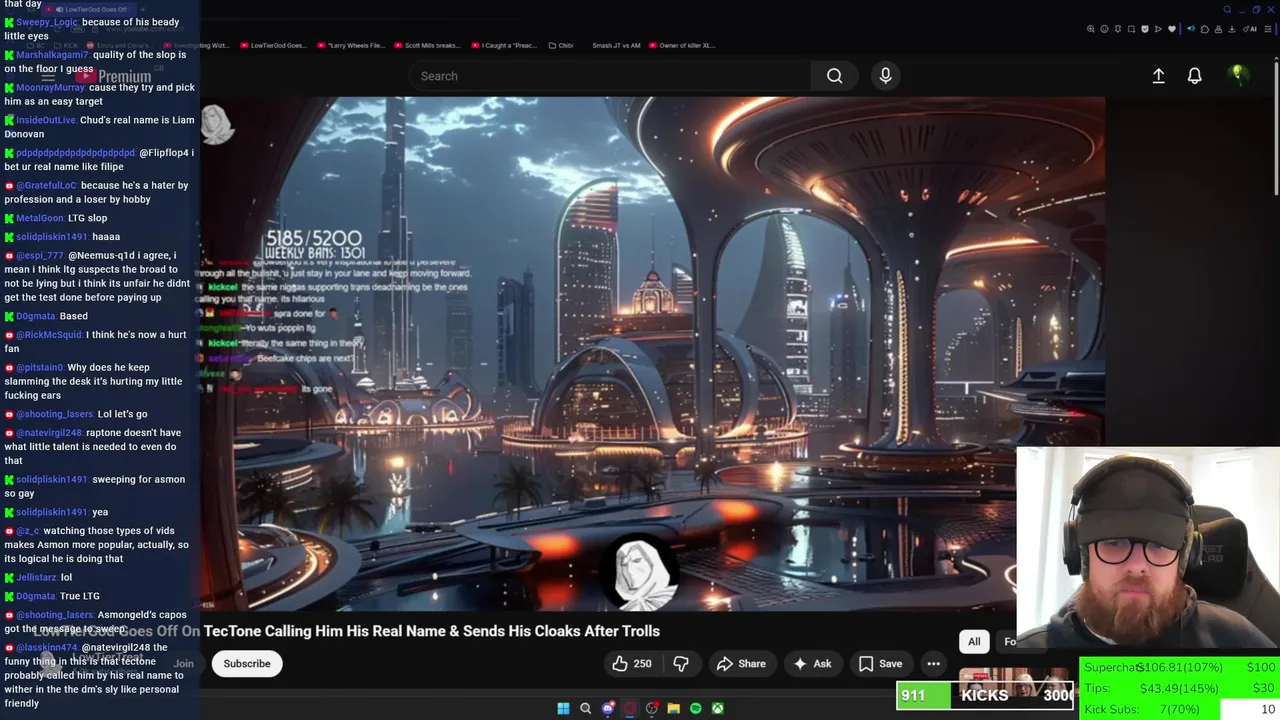
Task: Click the Subscribe button
Action: tap(247, 664)
